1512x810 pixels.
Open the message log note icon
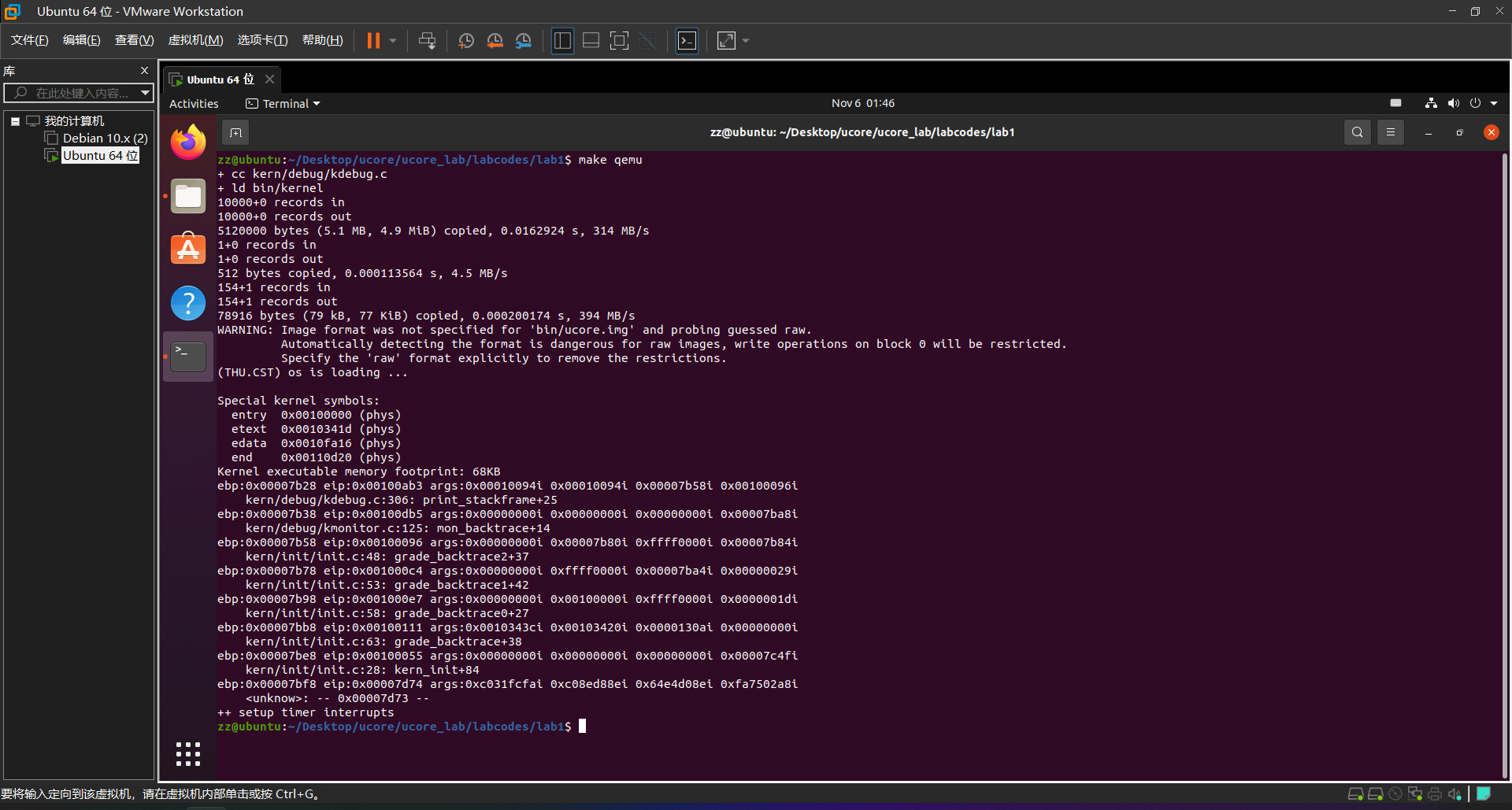(x=1484, y=793)
